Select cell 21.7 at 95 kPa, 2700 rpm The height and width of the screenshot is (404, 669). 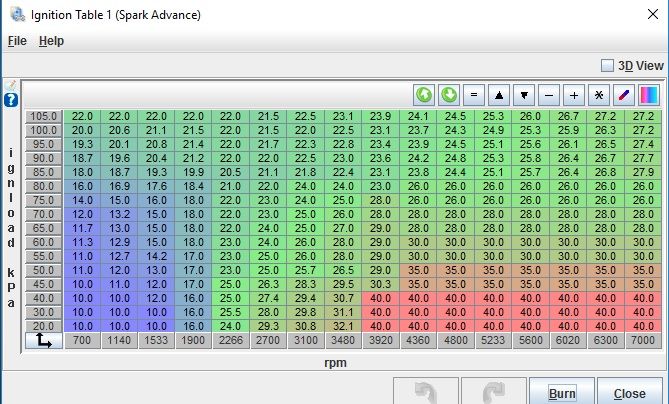268,144
